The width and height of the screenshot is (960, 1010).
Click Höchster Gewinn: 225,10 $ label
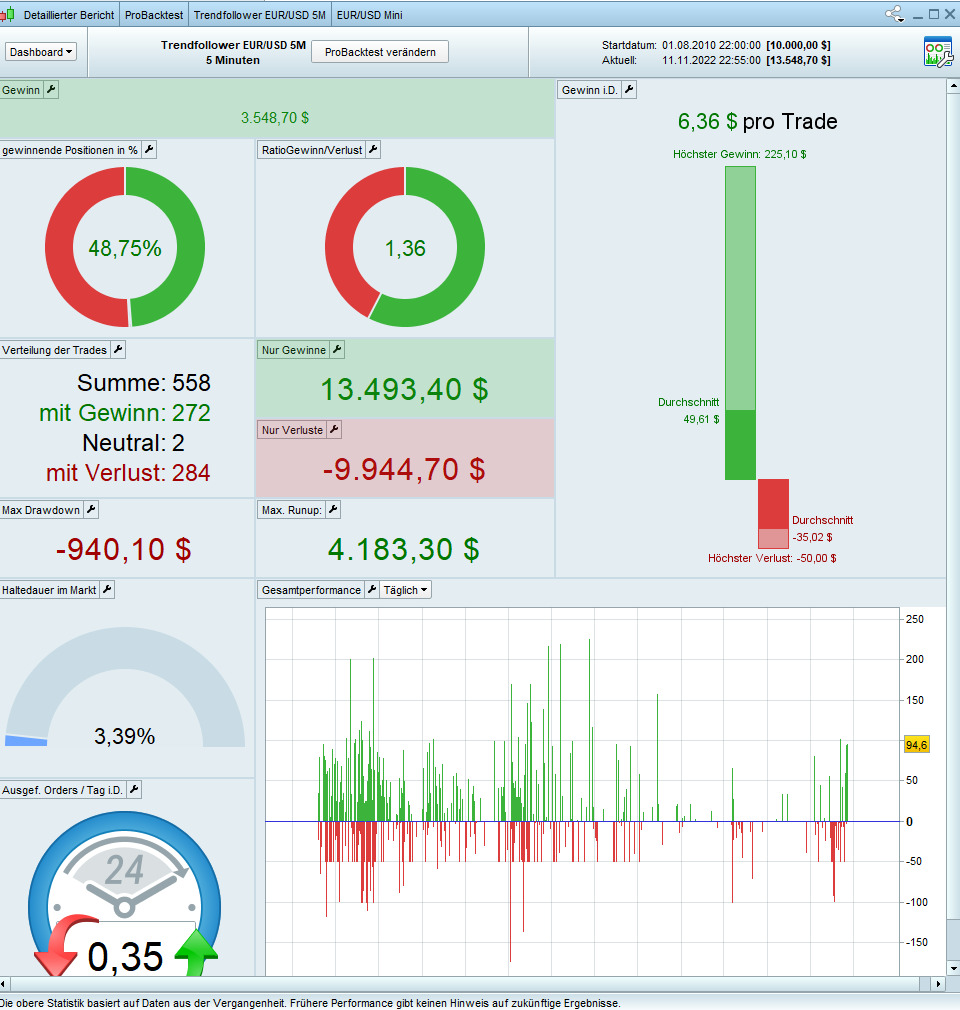[x=740, y=154]
